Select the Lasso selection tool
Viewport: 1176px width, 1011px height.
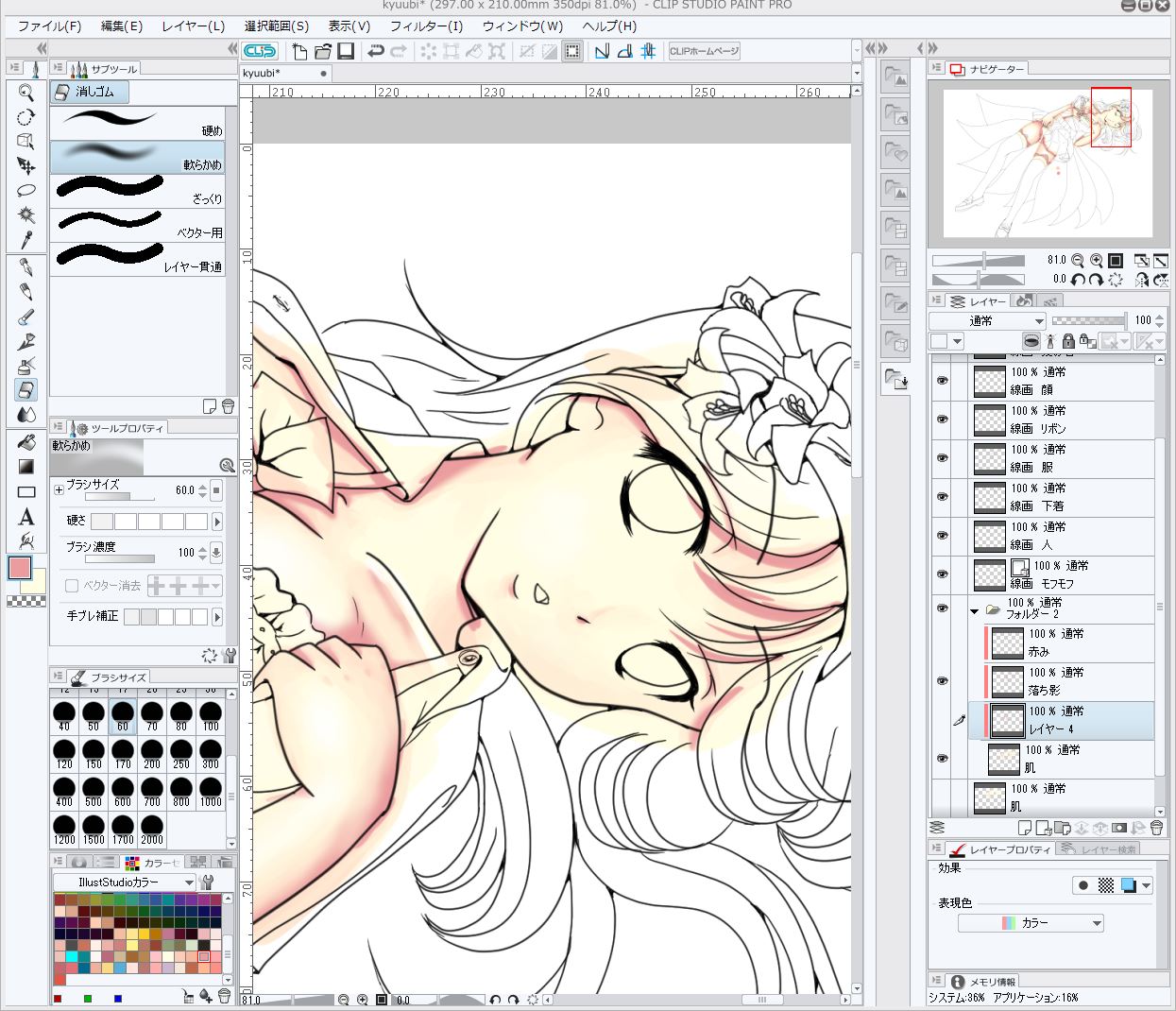(26, 190)
